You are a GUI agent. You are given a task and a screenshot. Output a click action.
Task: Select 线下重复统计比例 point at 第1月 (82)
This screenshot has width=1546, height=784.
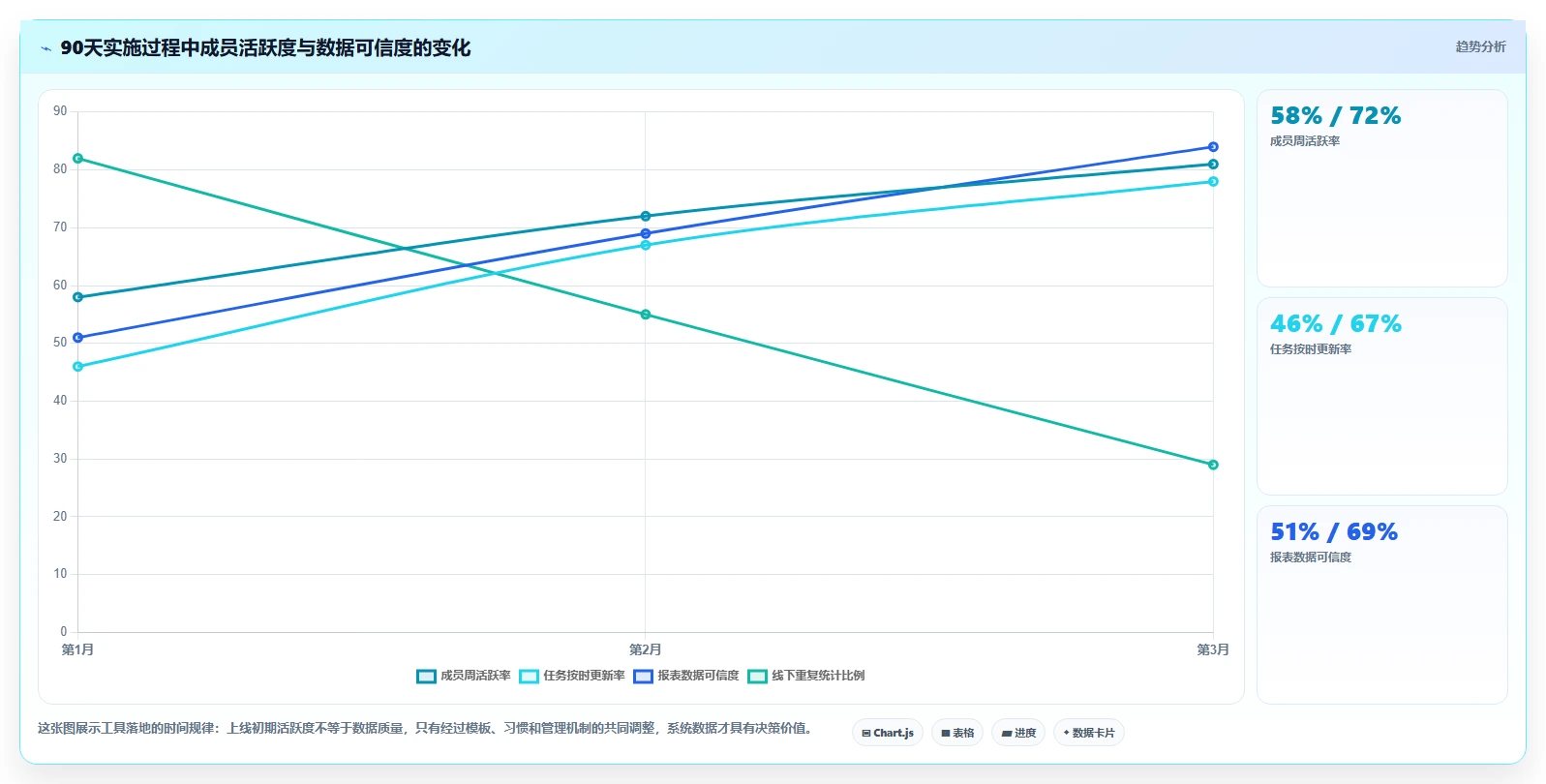point(78,158)
